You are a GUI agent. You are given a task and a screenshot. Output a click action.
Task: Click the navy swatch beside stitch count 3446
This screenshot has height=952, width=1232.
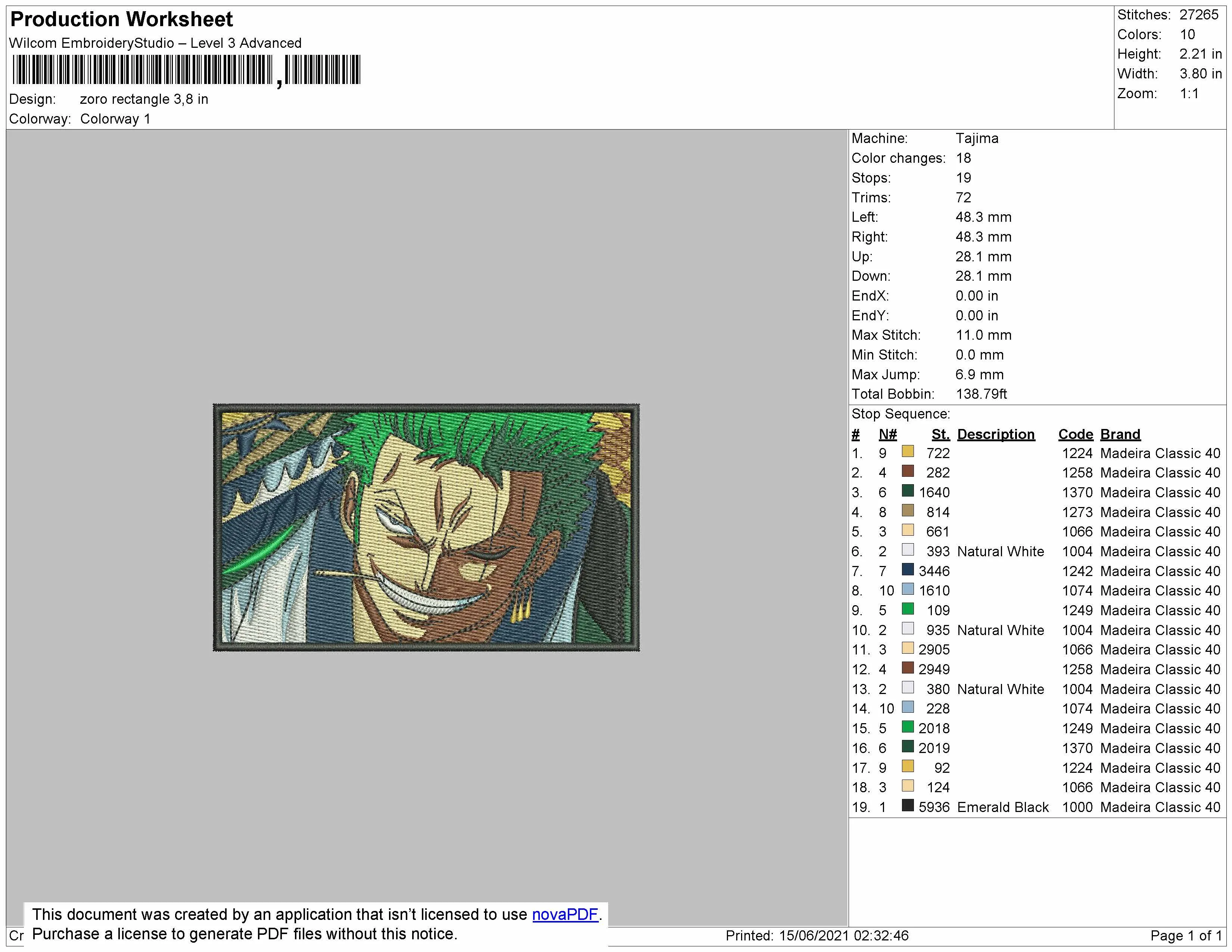(x=908, y=570)
